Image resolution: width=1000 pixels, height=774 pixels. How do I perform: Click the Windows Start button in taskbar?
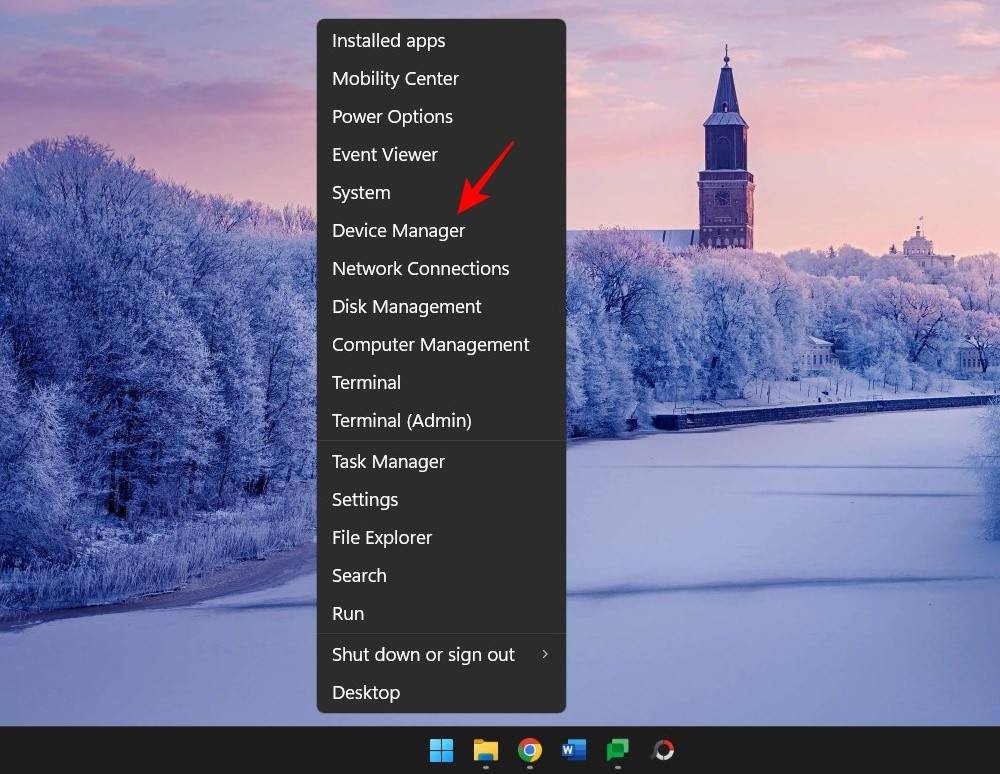click(x=441, y=750)
